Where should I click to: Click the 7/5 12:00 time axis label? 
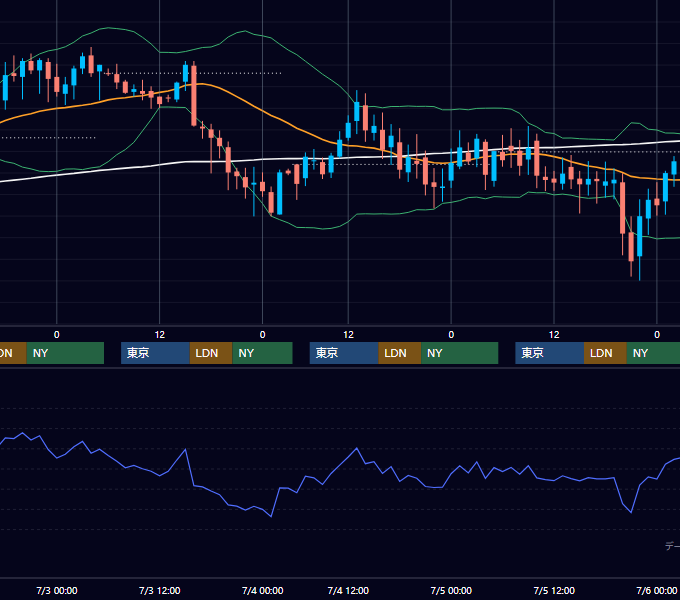click(x=554, y=590)
